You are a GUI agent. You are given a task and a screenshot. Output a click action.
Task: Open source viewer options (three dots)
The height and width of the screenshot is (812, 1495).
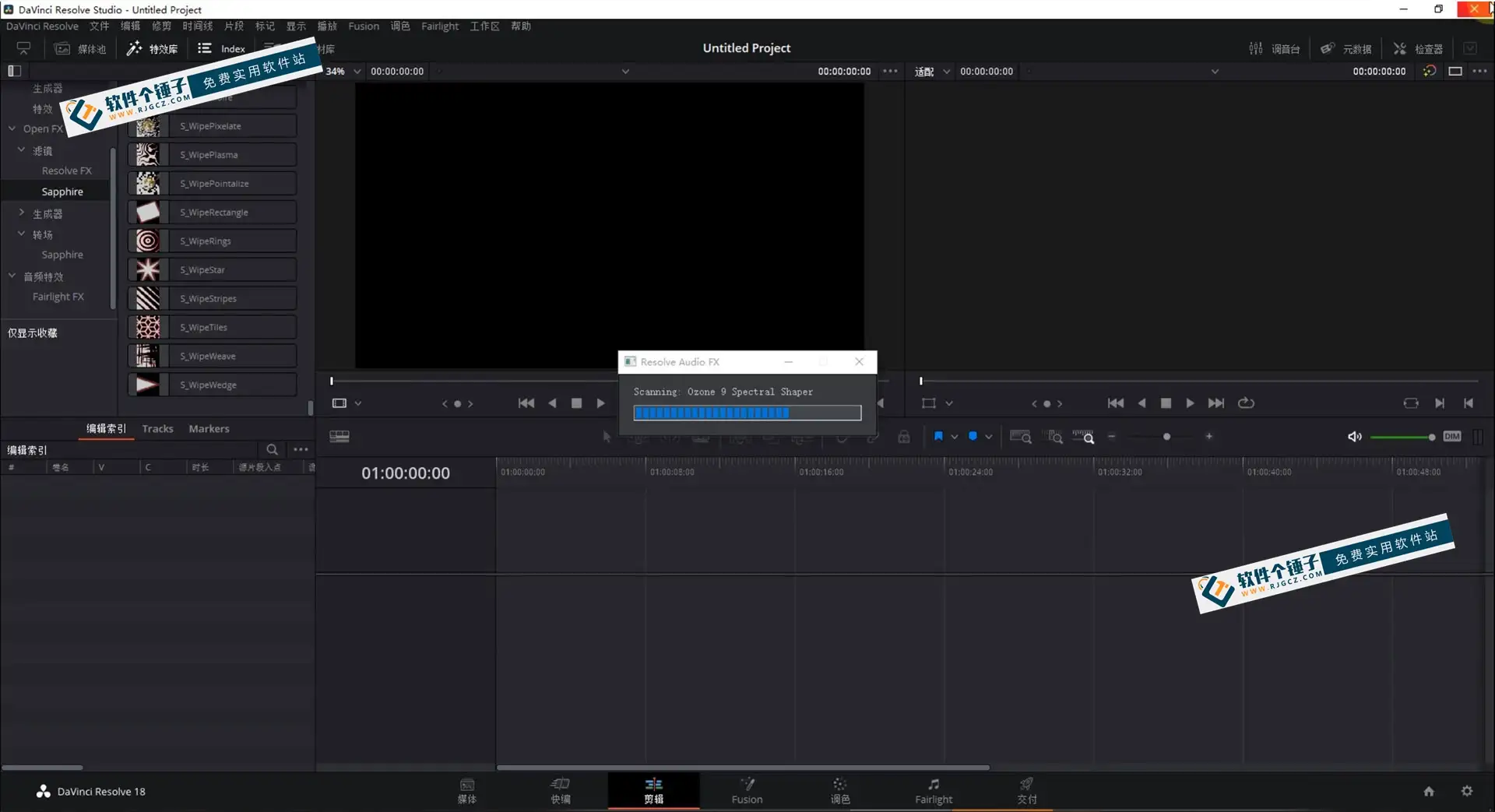pyautogui.click(x=890, y=71)
